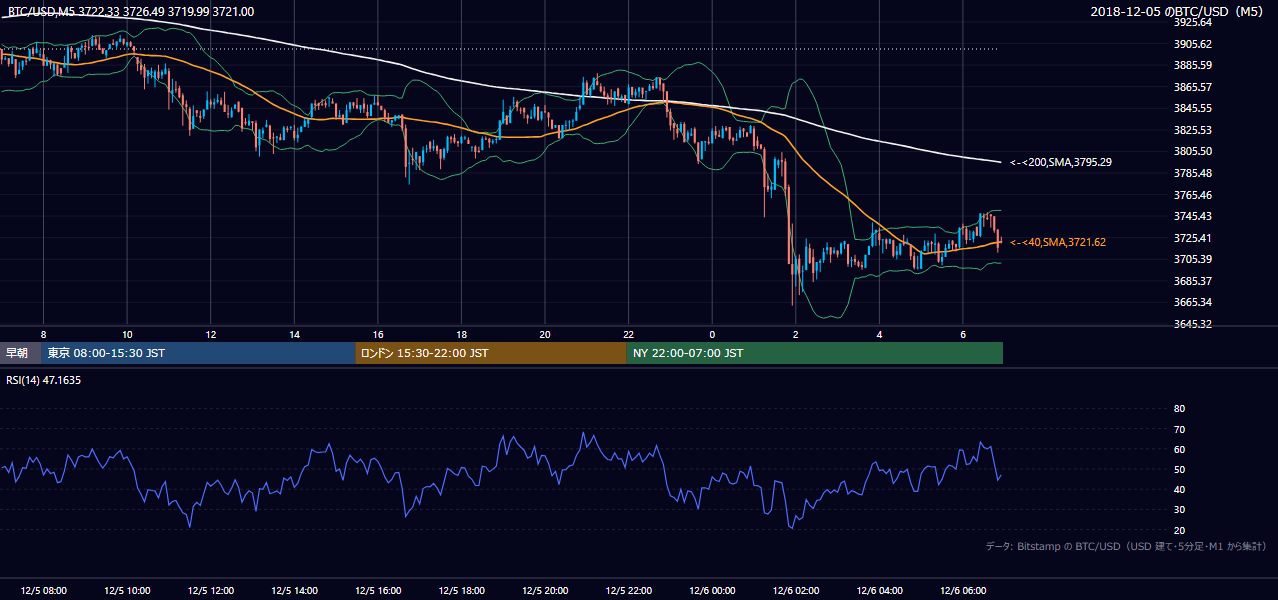Click the 12/5 08:00 date label

43,591
